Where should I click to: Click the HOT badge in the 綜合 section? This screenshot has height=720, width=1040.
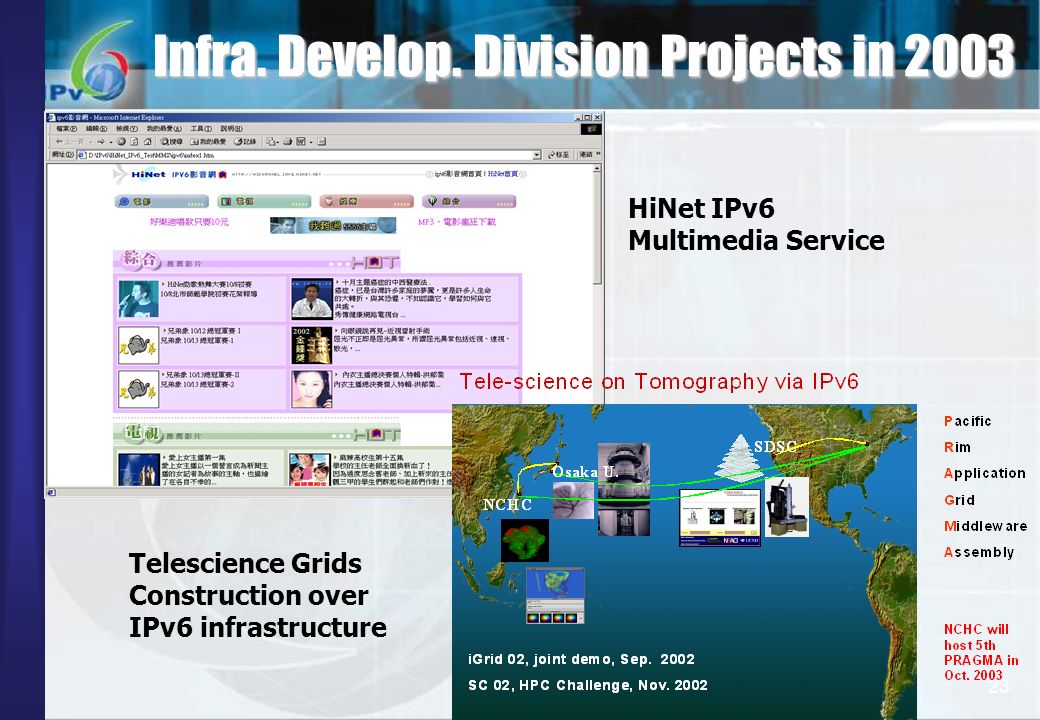click(x=375, y=263)
